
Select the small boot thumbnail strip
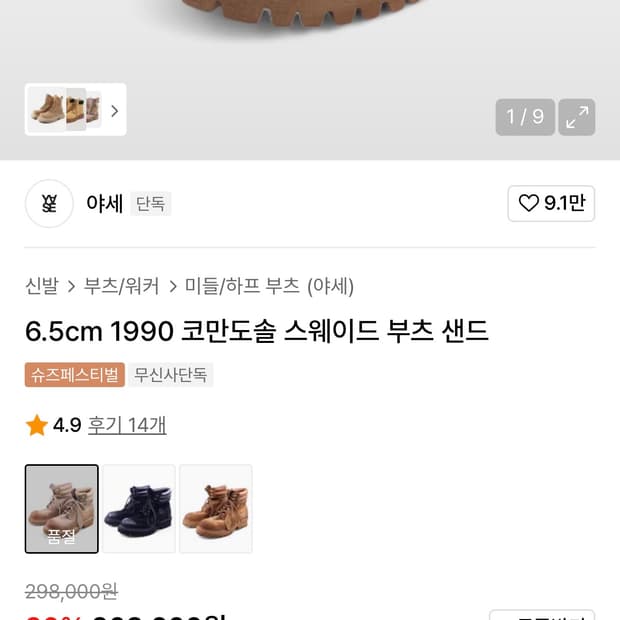[64, 109]
